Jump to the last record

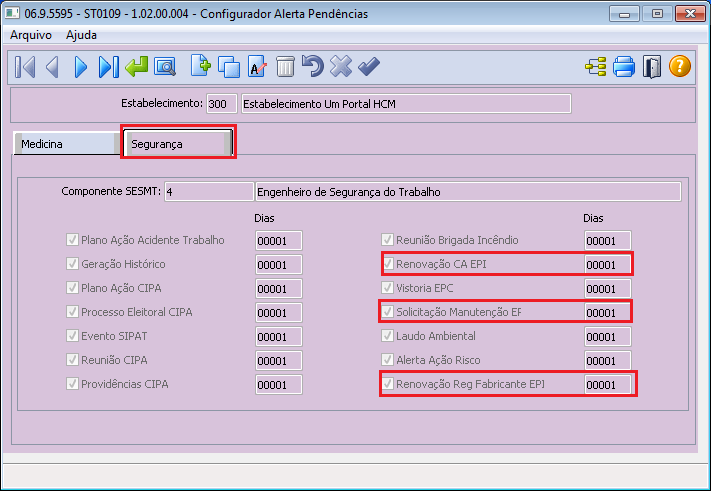point(108,67)
